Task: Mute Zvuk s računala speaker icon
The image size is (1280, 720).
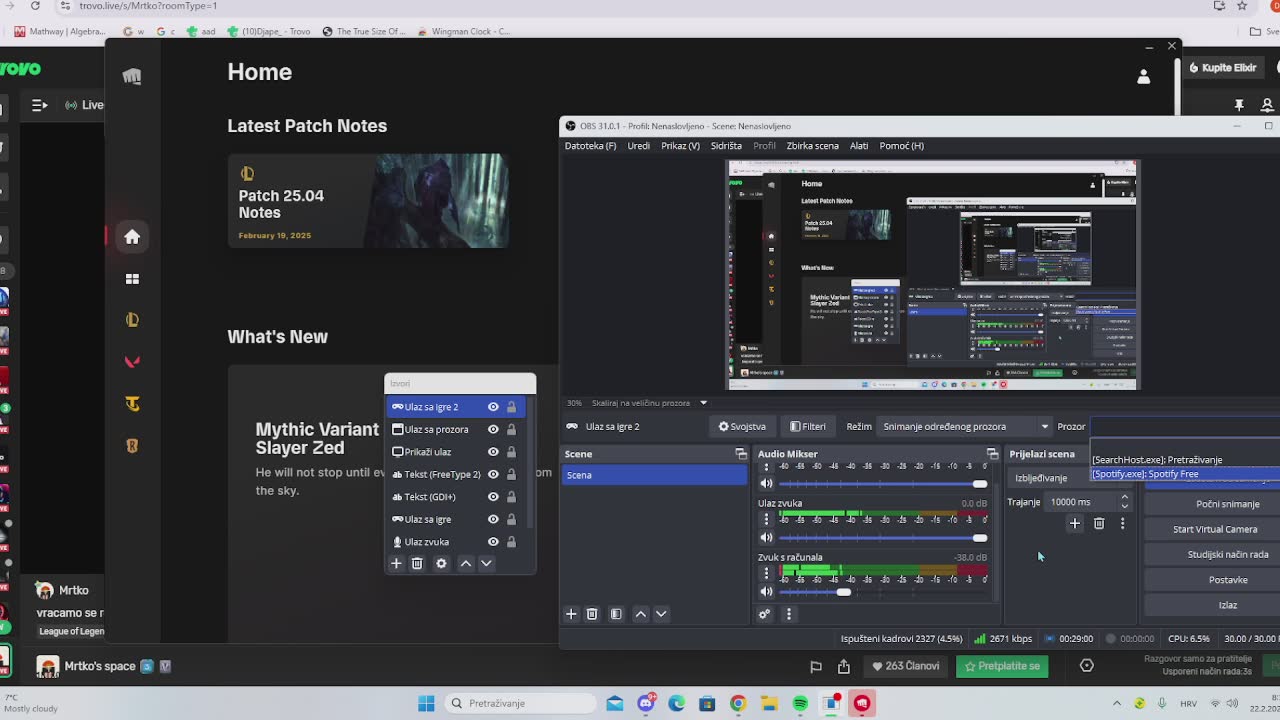Action: [767, 592]
